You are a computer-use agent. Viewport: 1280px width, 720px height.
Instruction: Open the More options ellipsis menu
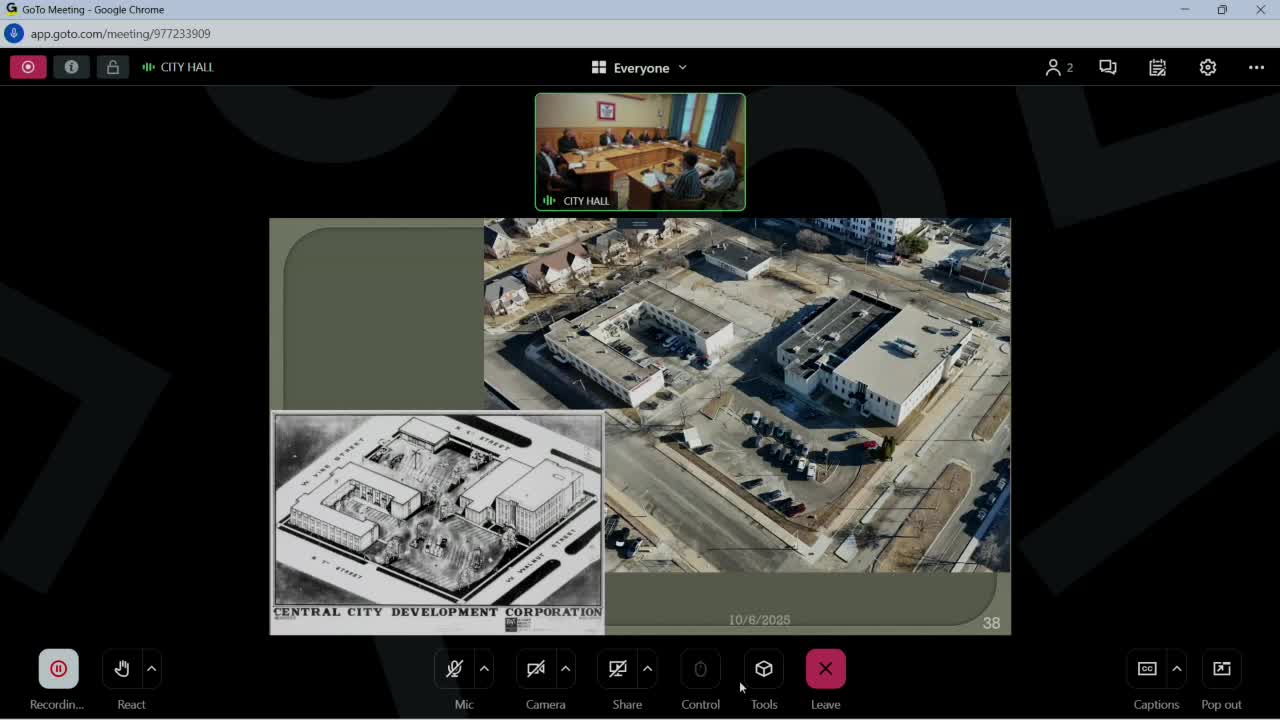click(x=1256, y=67)
